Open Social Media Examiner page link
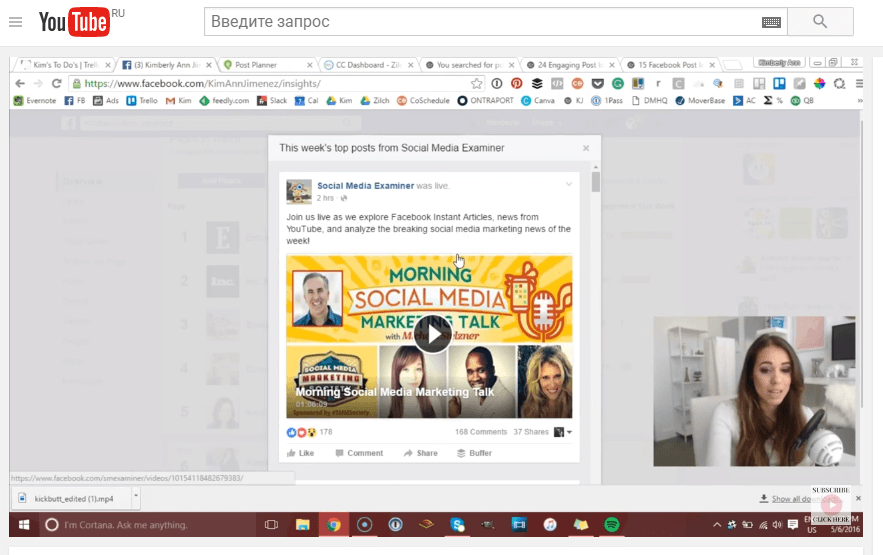883x555 pixels. (x=365, y=186)
